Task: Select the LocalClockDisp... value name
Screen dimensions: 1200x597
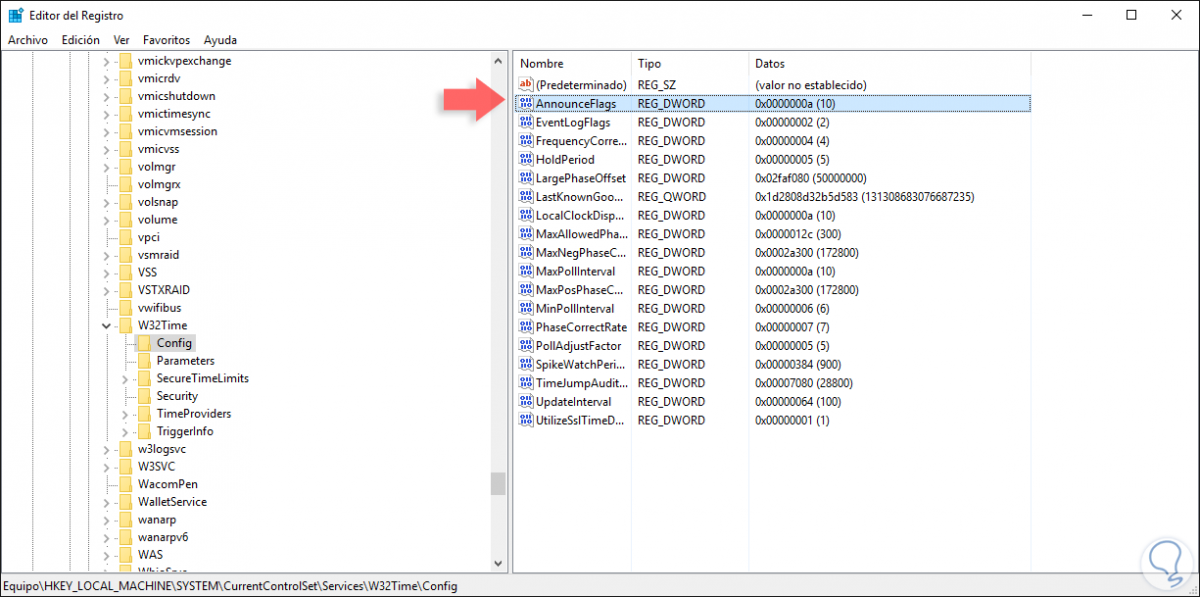Action: pos(580,215)
